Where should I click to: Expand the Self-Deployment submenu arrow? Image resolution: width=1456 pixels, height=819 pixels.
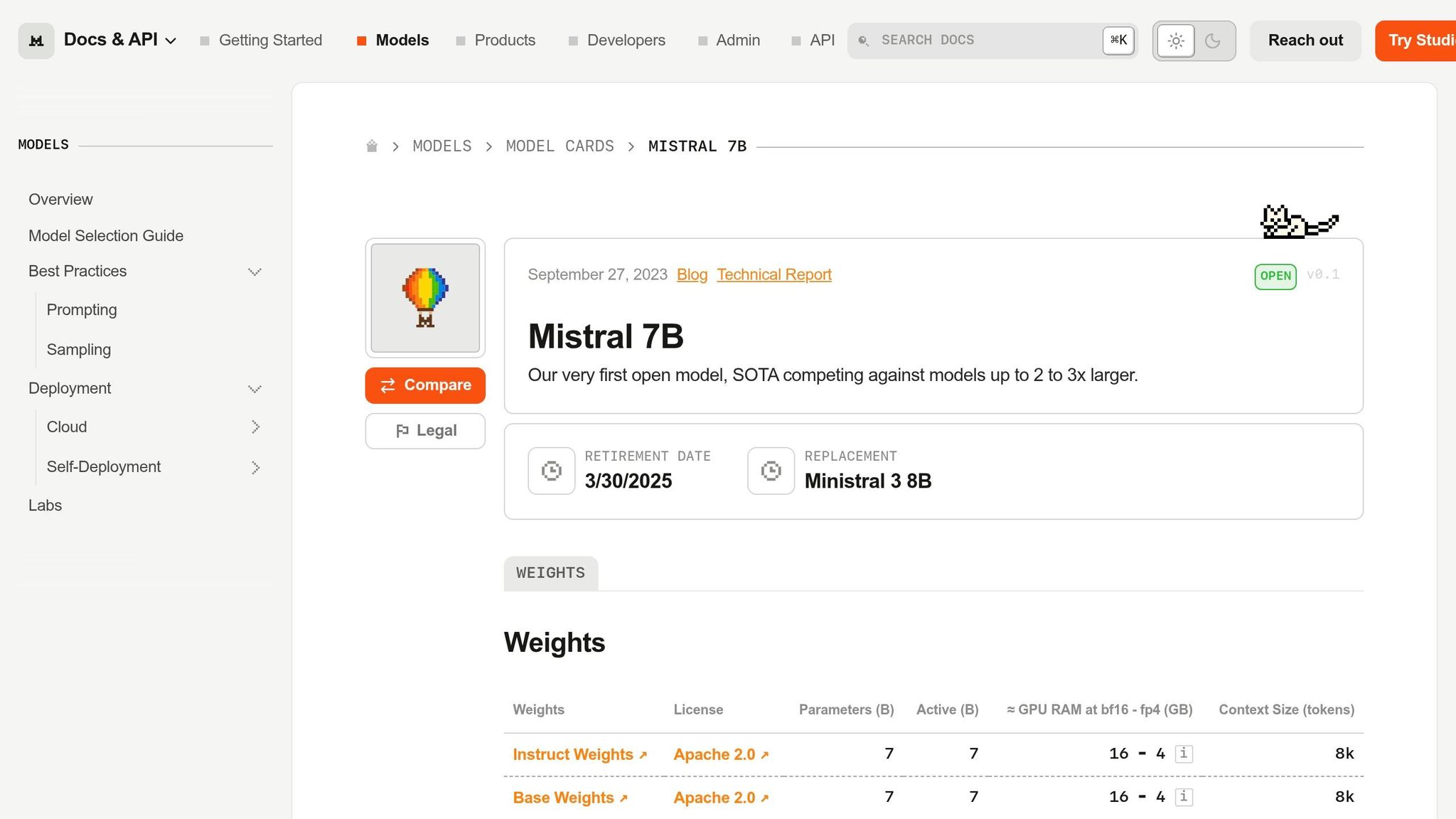(x=255, y=467)
